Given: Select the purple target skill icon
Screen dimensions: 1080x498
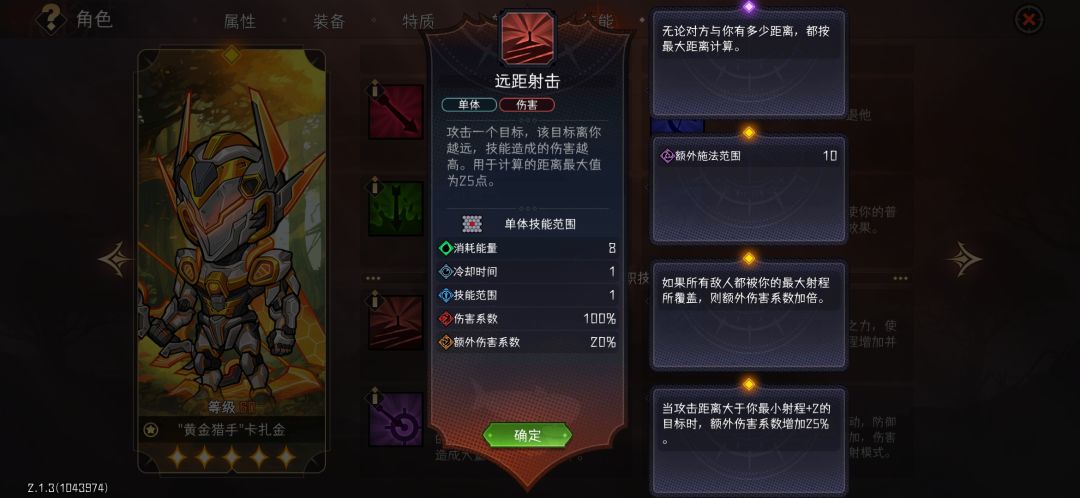Looking at the screenshot, I should pyautogui.click(x=396, y=419).
